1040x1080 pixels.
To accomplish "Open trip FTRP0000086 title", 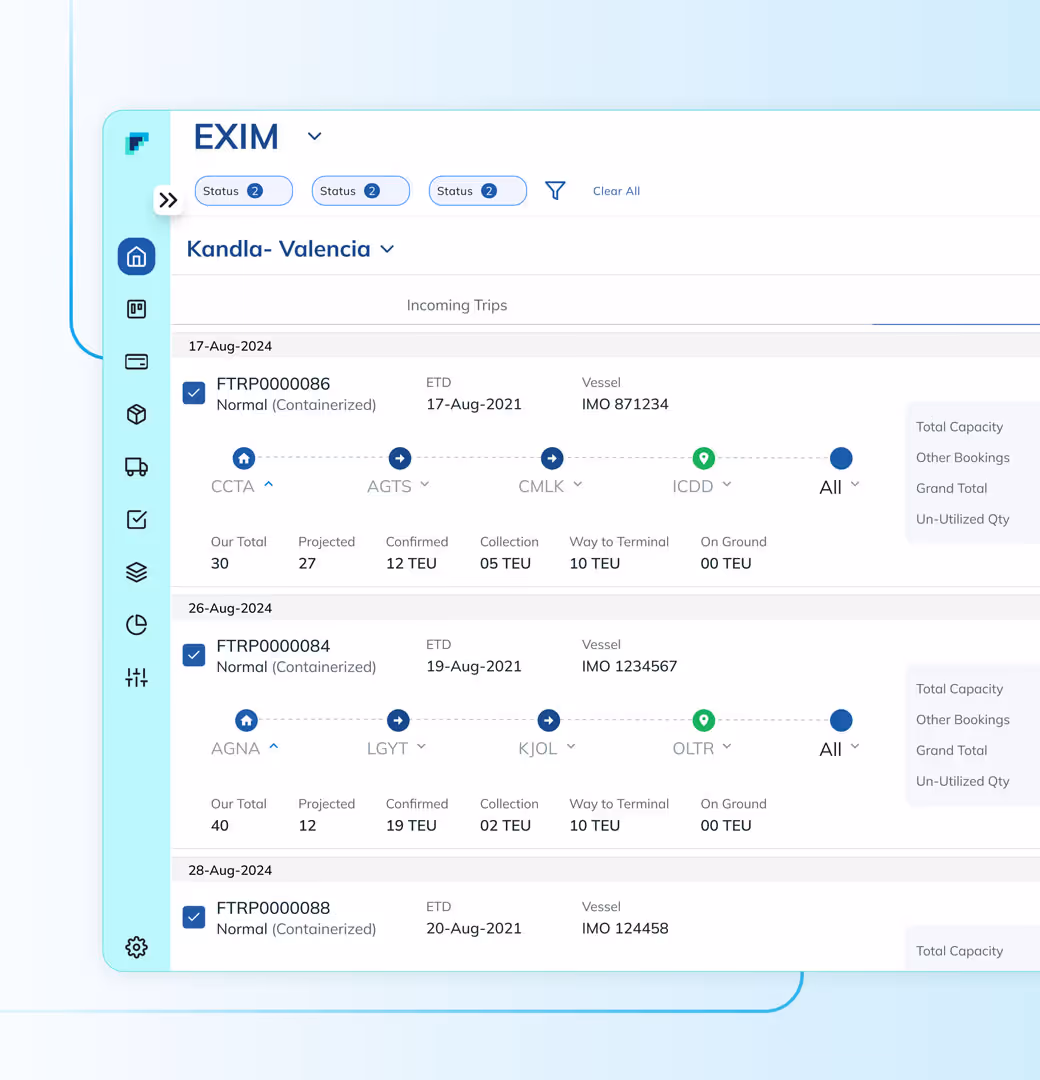I will point(273,384).
